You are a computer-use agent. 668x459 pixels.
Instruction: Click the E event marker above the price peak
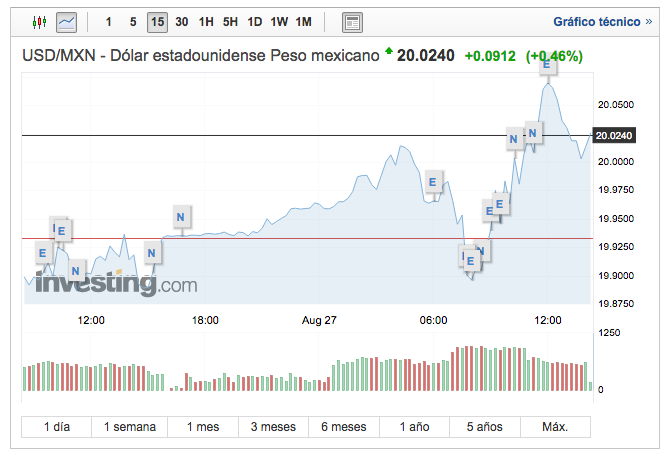546,64
